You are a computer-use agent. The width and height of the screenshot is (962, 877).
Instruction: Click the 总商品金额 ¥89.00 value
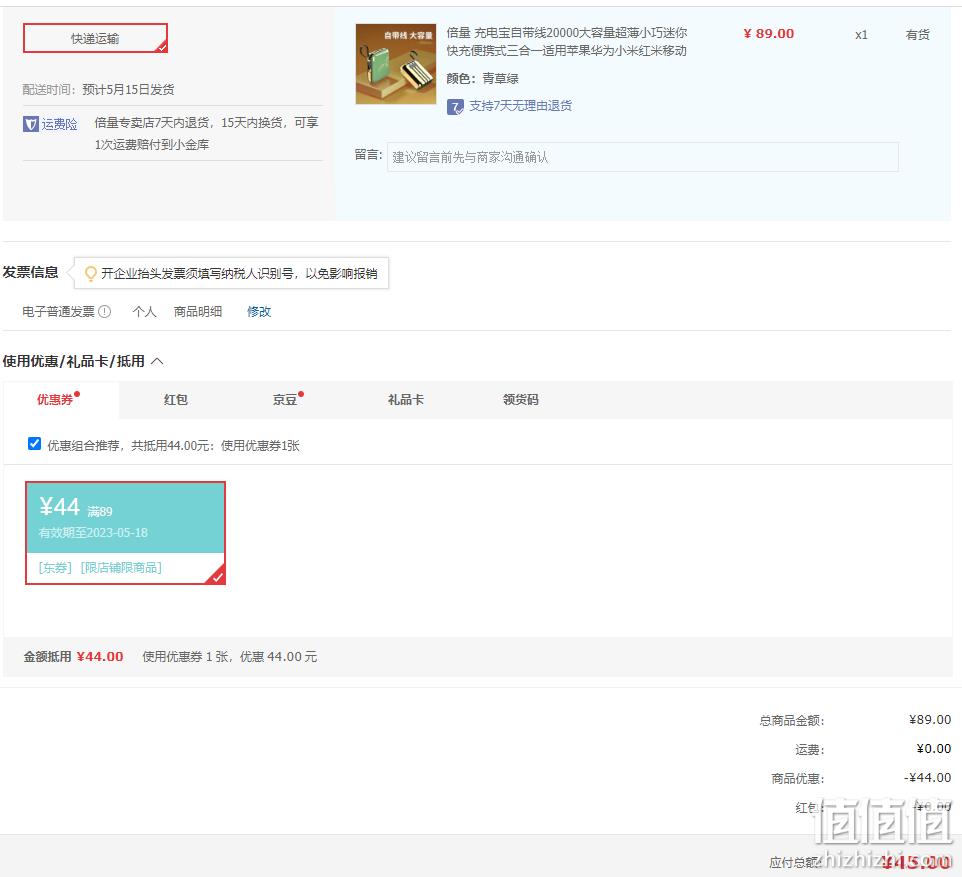click(x=929, y=719)
